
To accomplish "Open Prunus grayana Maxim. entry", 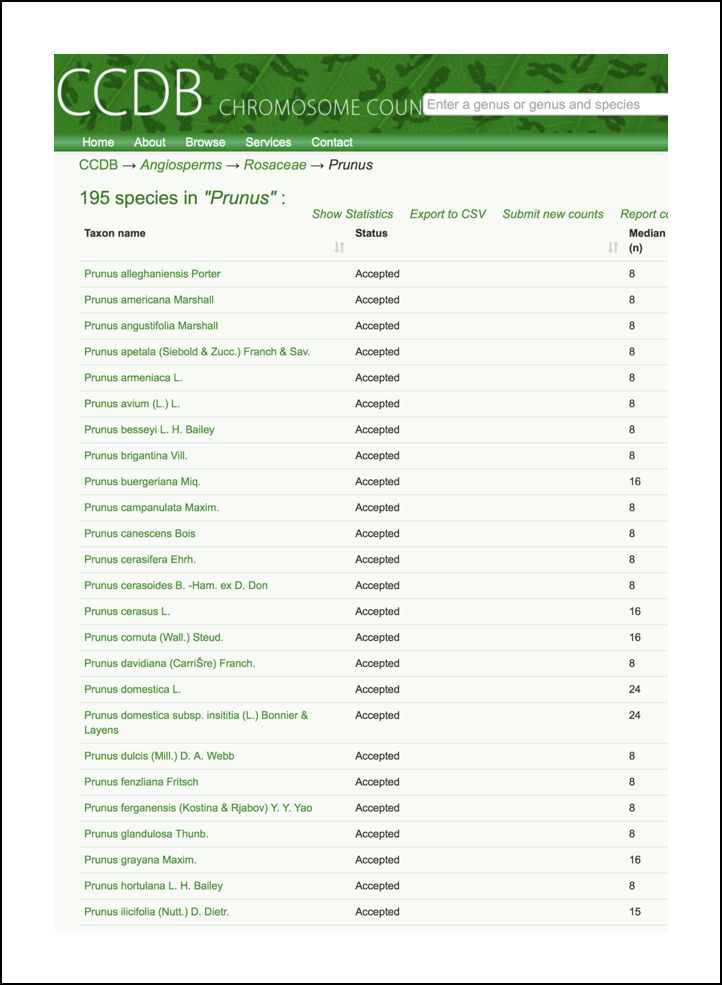I will point(140,859).
